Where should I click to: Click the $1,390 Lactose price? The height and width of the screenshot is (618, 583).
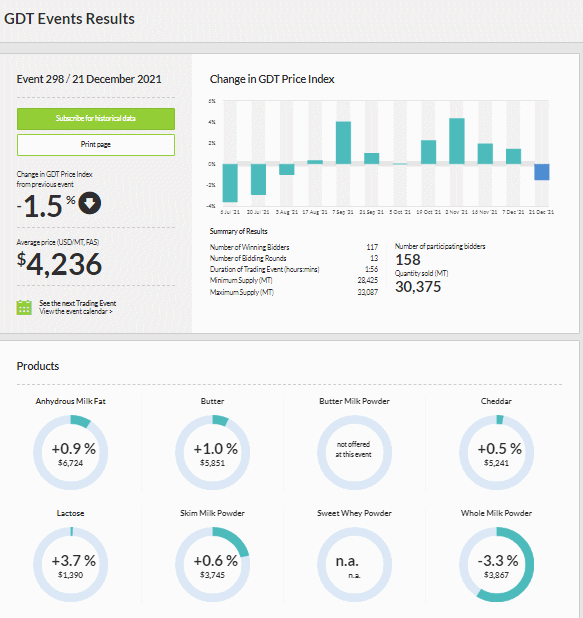coord(71,575)
